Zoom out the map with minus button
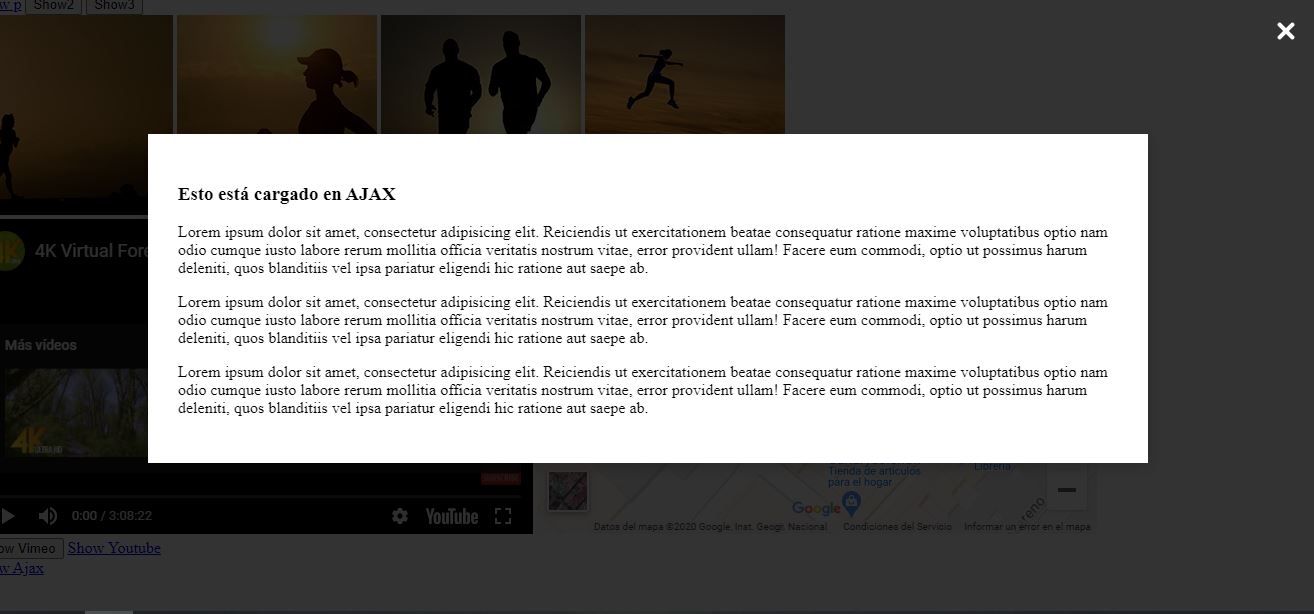1314x614 pixels. click(x=1066, y=490)
